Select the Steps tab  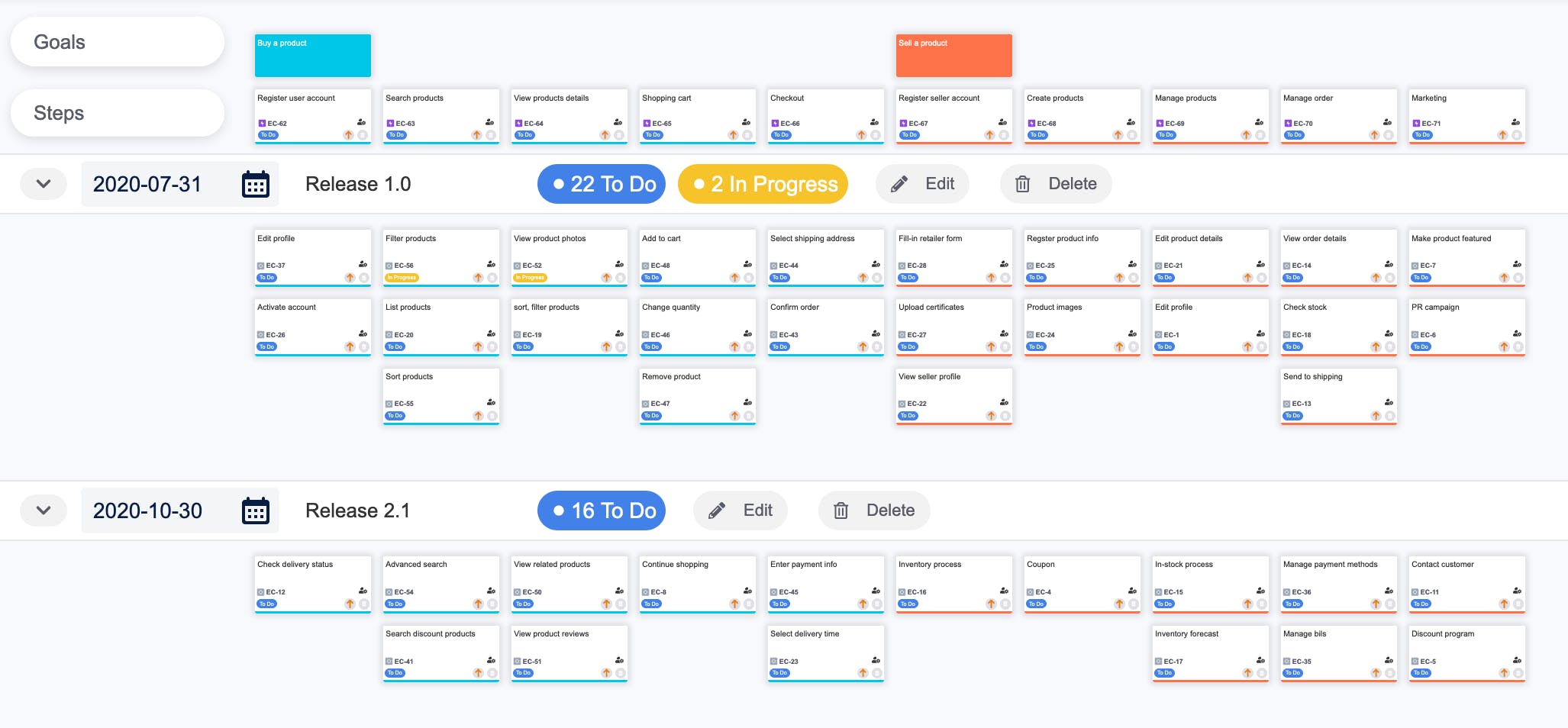(117, 112)
